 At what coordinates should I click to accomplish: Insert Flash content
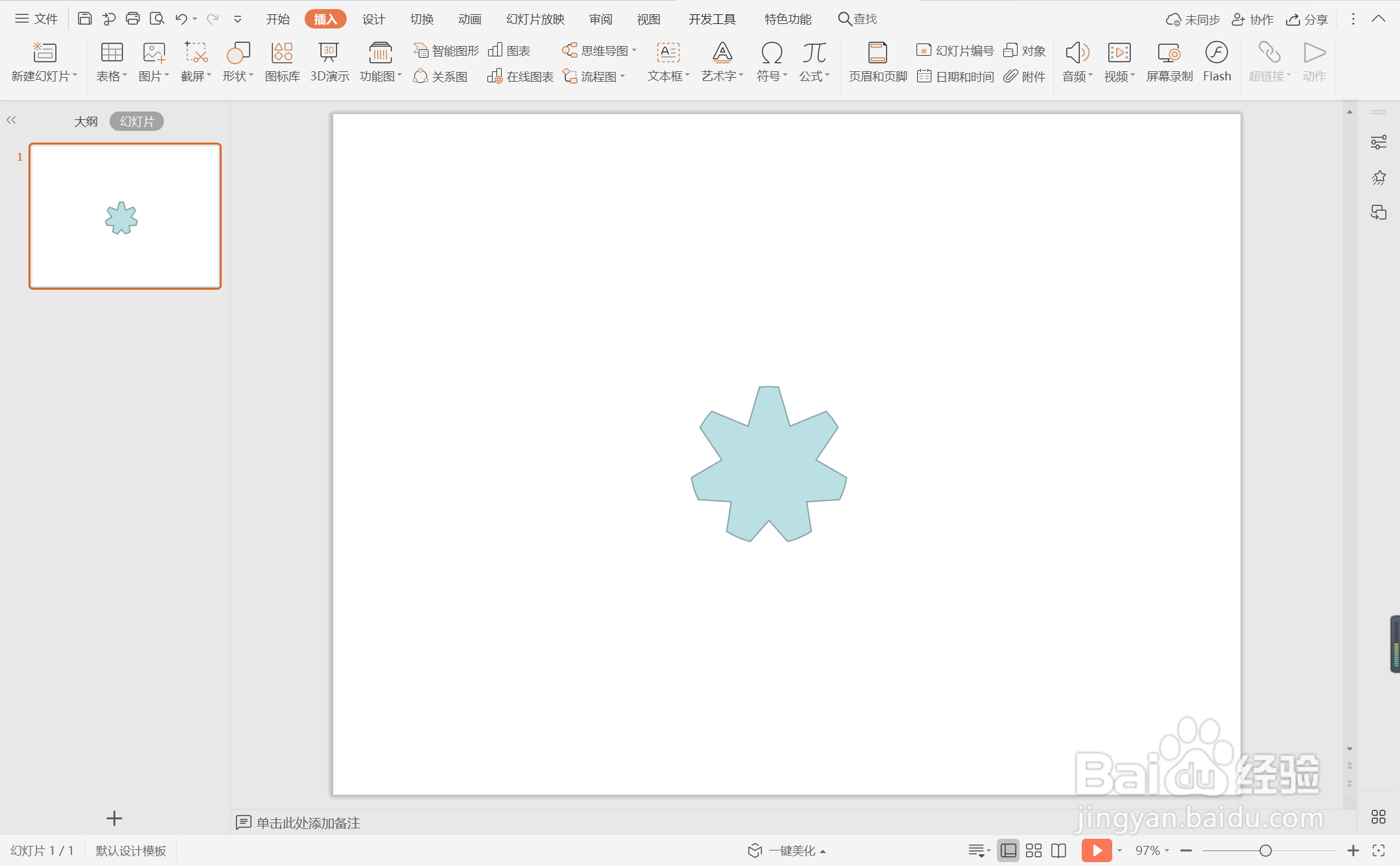pos(1217,62)
